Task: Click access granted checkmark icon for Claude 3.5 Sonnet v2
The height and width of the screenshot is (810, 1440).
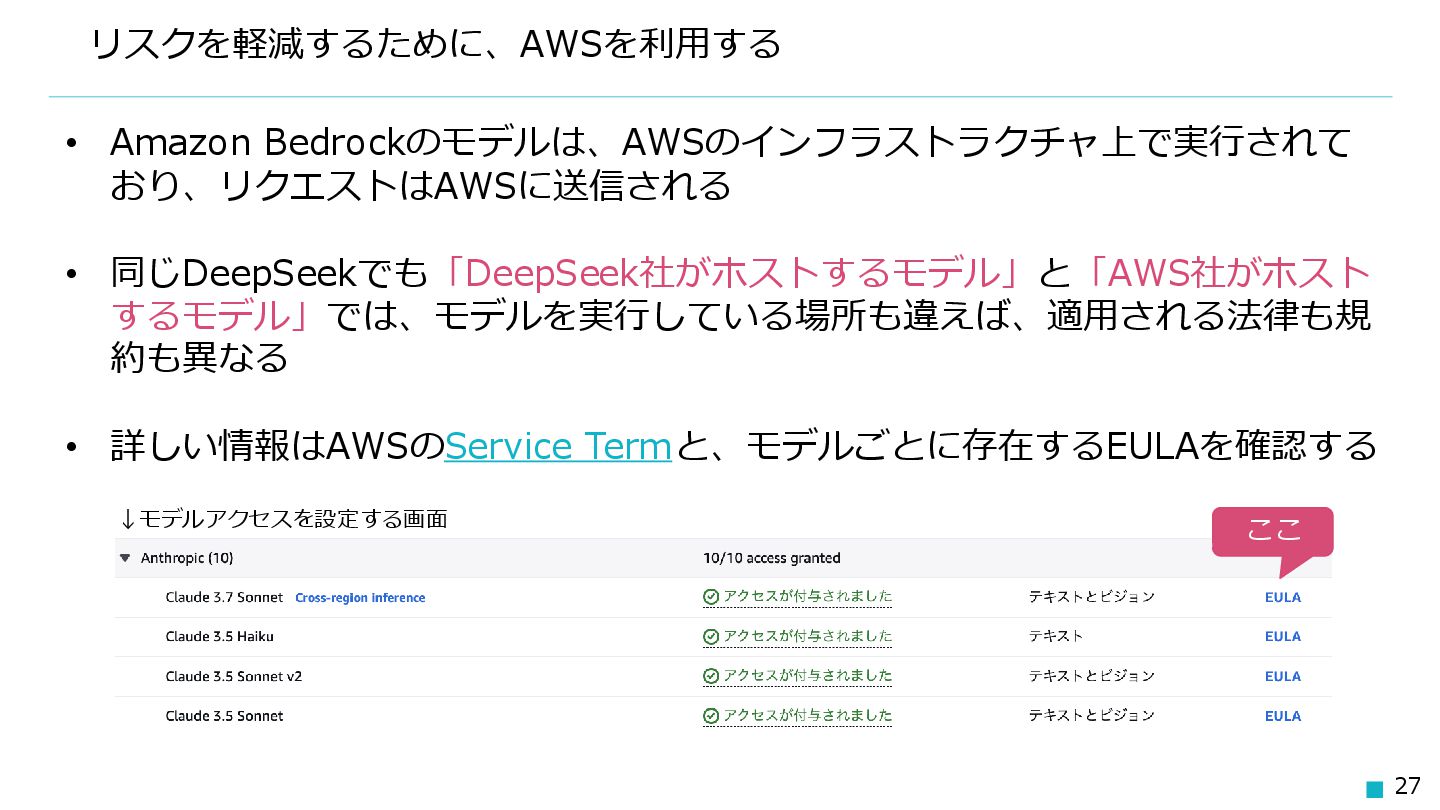Action: coord(711,677)
